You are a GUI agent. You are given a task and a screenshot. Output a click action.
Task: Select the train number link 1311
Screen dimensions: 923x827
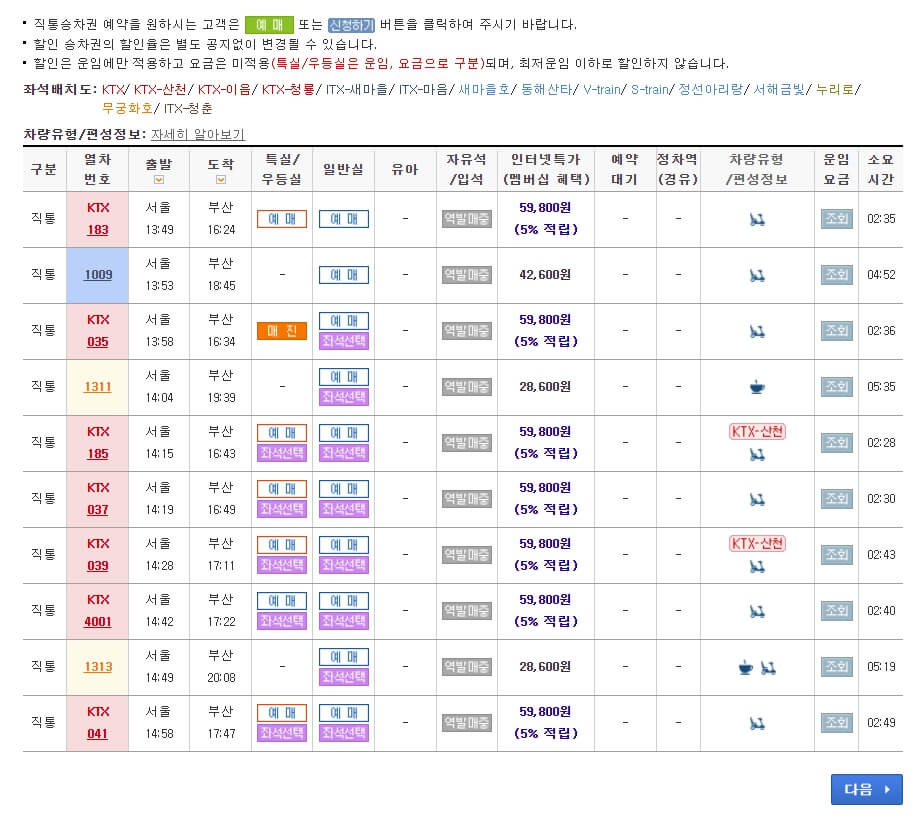[x=97, y=387]
